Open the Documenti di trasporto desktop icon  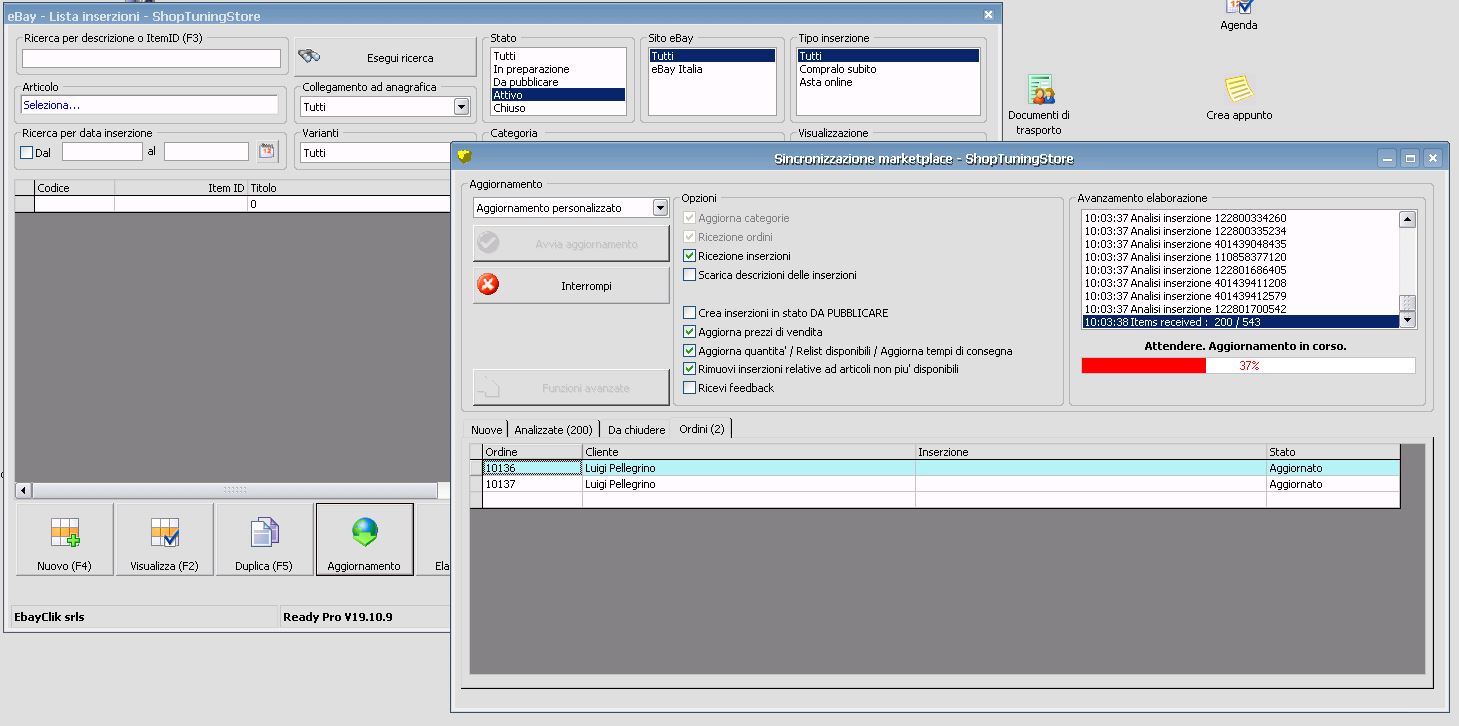[1039, 105]
